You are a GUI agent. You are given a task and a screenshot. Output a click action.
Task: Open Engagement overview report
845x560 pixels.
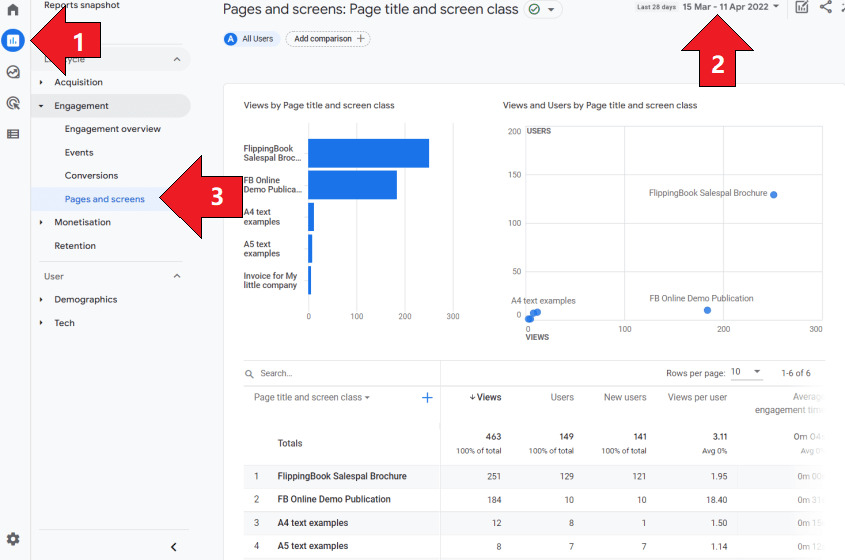pyautogui.click(x=113, y=129)
